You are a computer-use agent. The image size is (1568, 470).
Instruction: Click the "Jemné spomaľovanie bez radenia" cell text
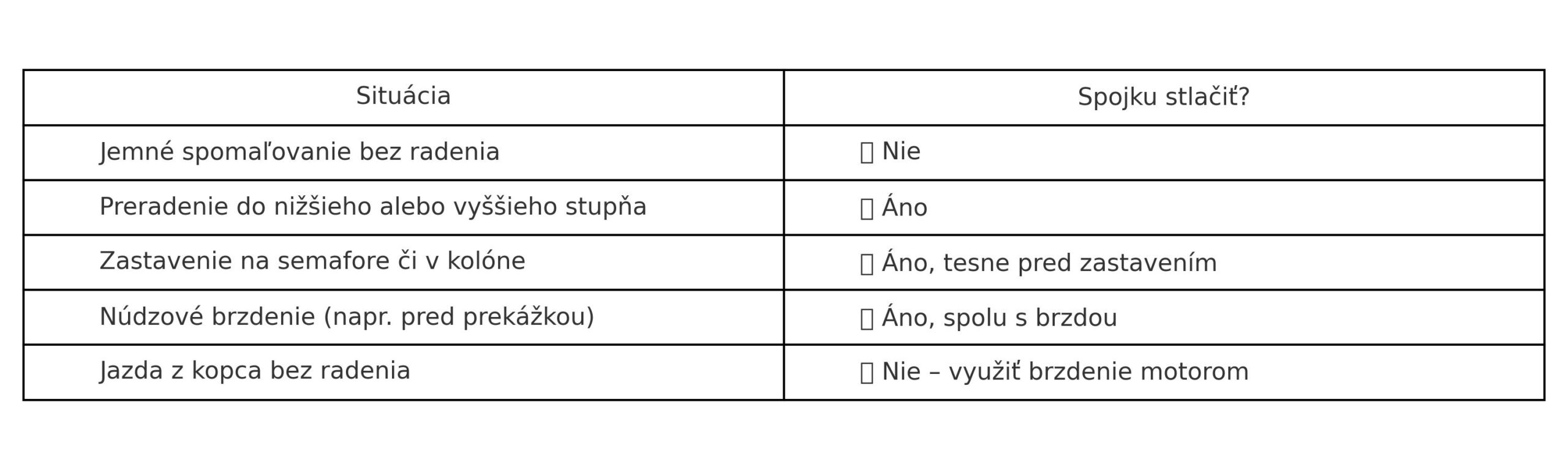300,152
